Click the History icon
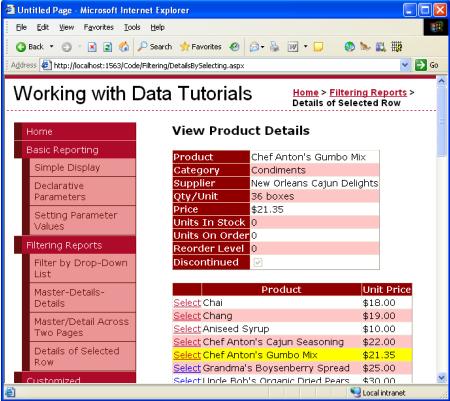The width and height of the screenshot is (450, 401). pyautogui.click(x=235, y=47)
